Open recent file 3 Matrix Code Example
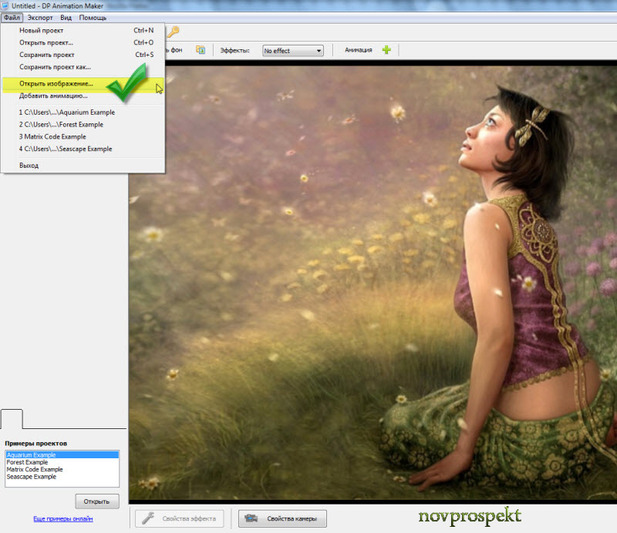617x533 pixels. 83,137
